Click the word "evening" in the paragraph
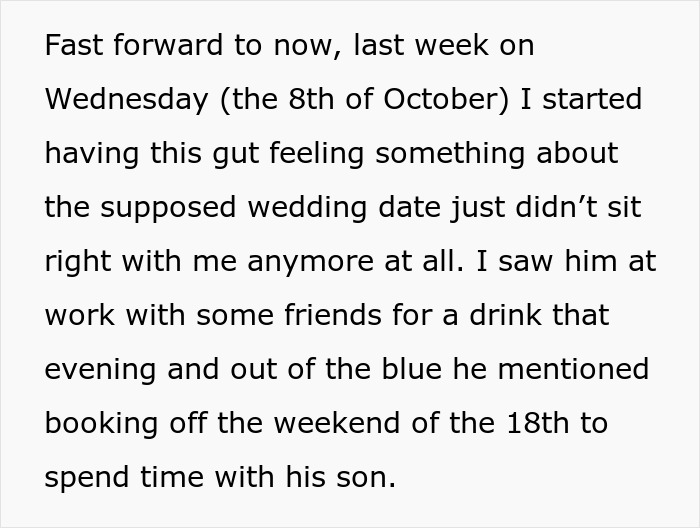 tap(96, 369)
